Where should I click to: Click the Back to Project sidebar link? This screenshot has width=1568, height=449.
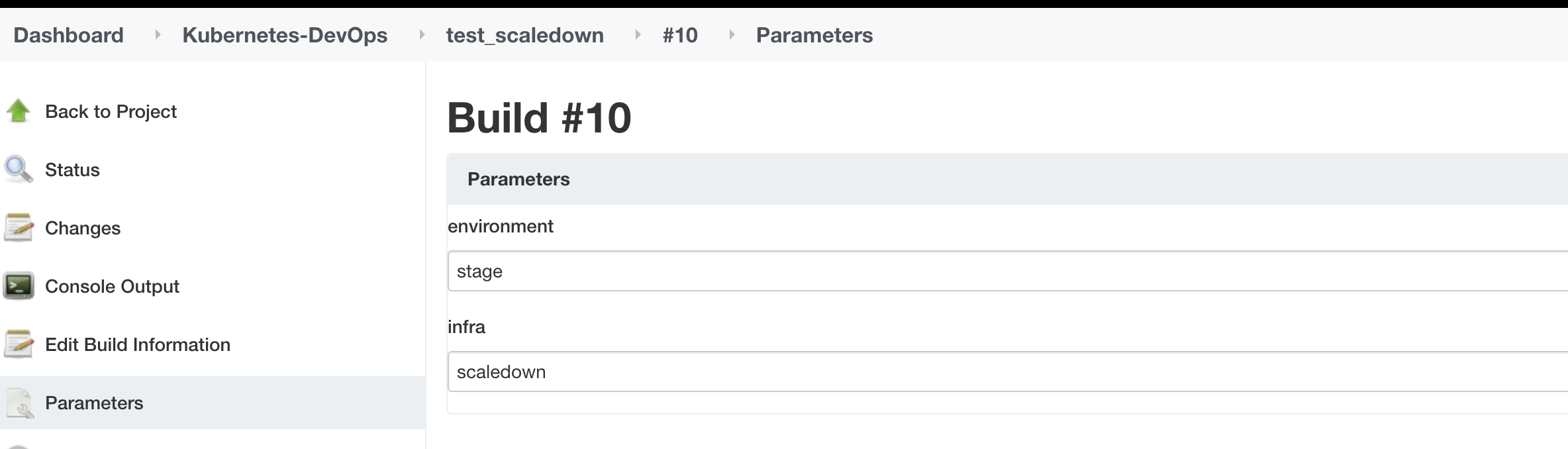[111, 111]
